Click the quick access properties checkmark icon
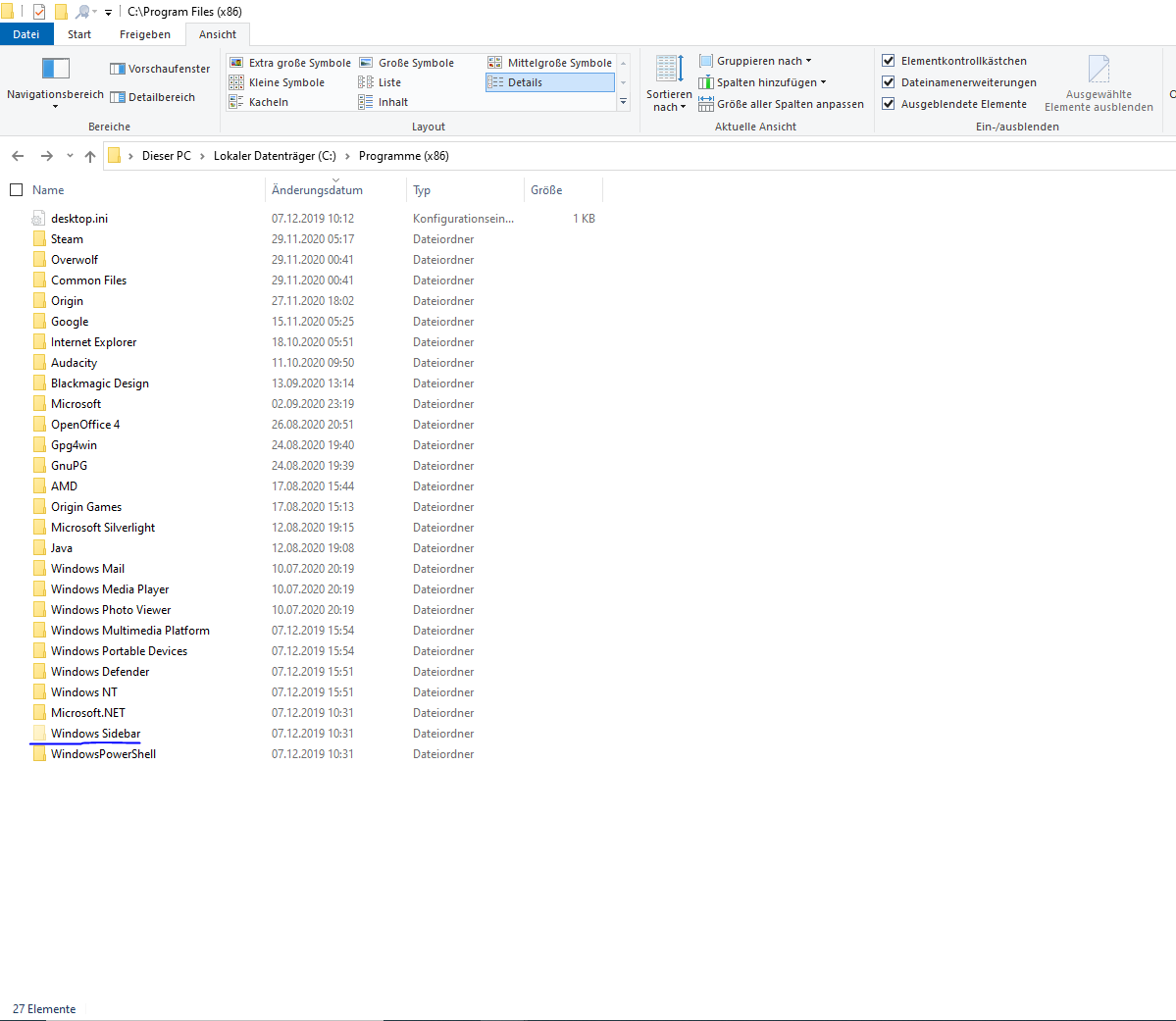Screen dimensions: 1176x1021 tap(39, 11)
